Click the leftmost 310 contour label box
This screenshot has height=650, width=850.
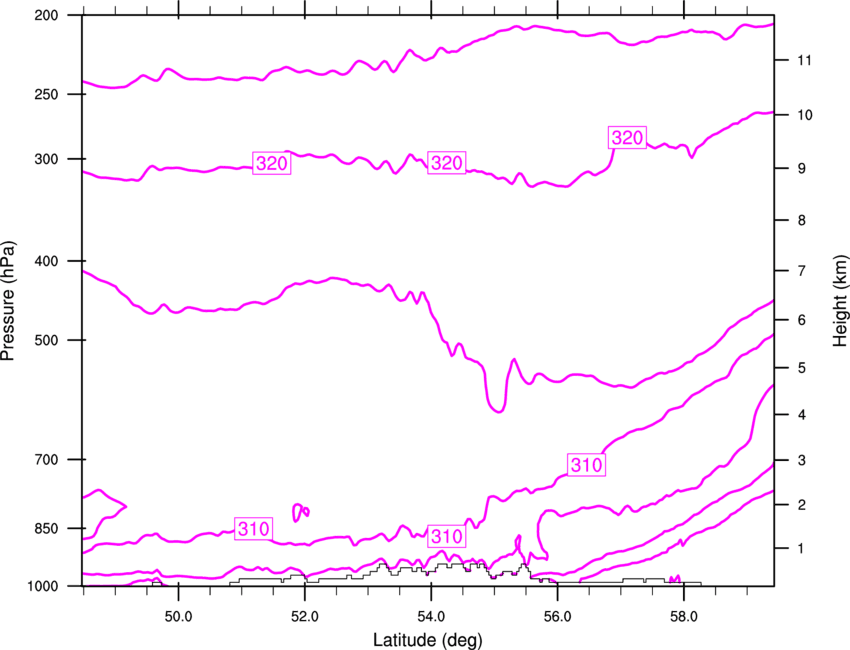click(x=254, y=528)
